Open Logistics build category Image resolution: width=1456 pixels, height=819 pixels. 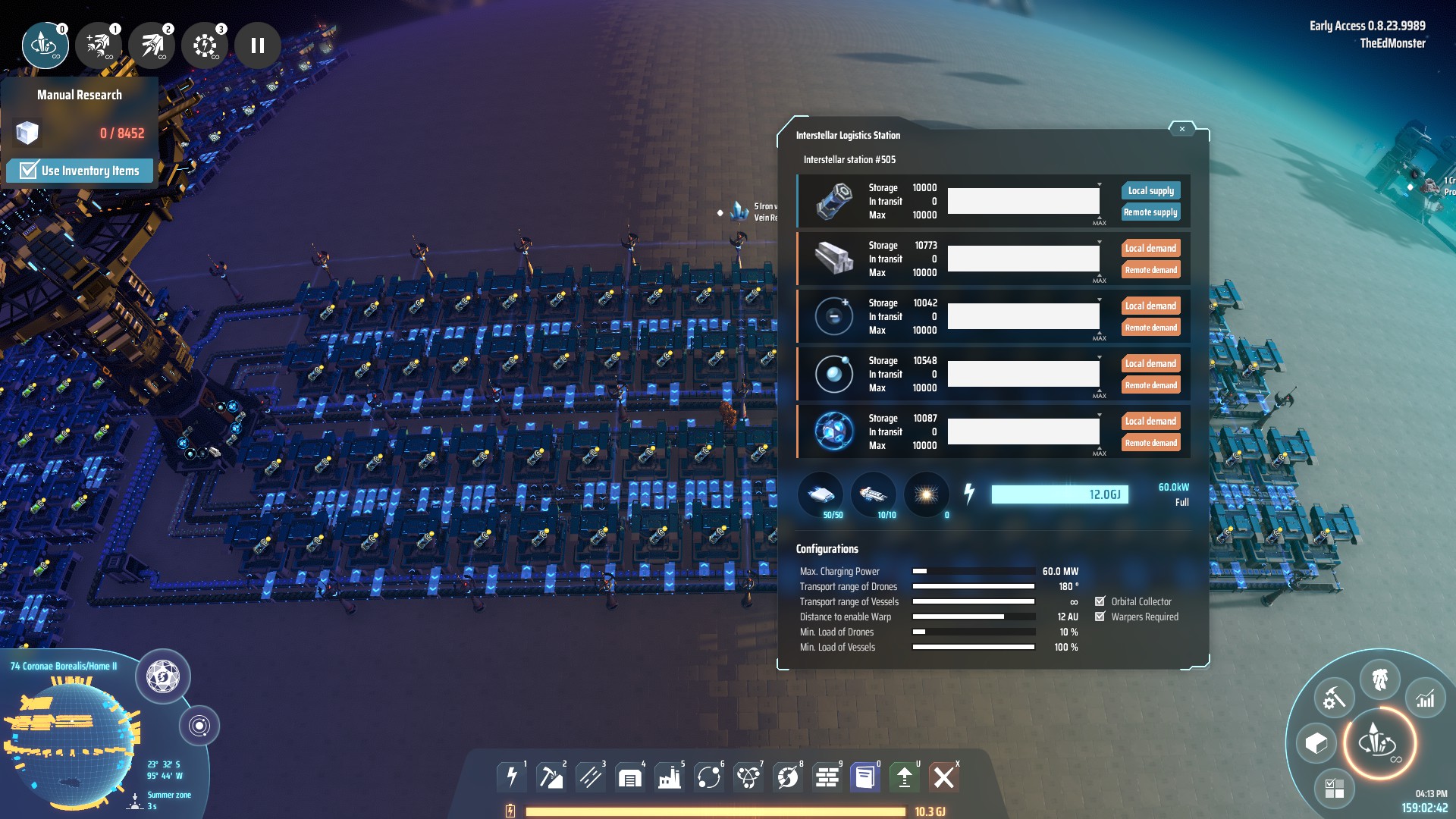pos(709,777)
